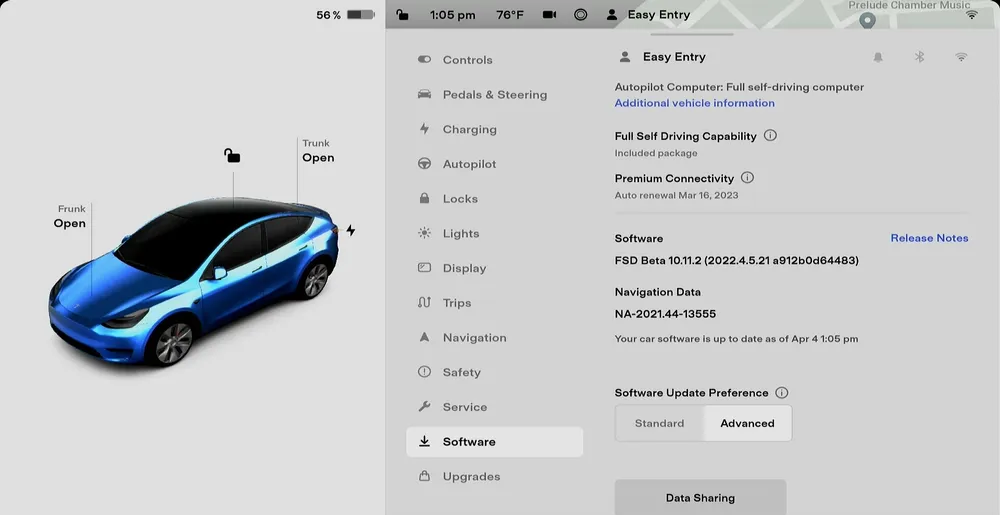The height and width of the screenshot is (515, 1000).
Task: Open the Controls menu
Action: pos(494,59)
